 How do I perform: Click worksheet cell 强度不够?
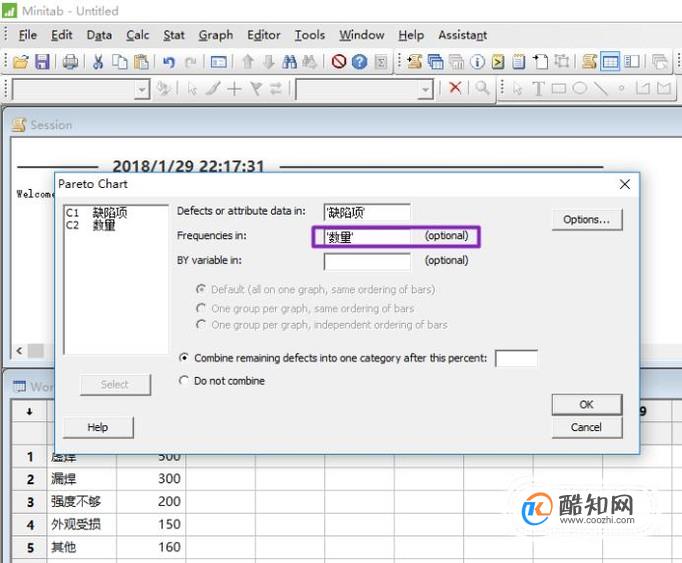(x=81, y=502)
